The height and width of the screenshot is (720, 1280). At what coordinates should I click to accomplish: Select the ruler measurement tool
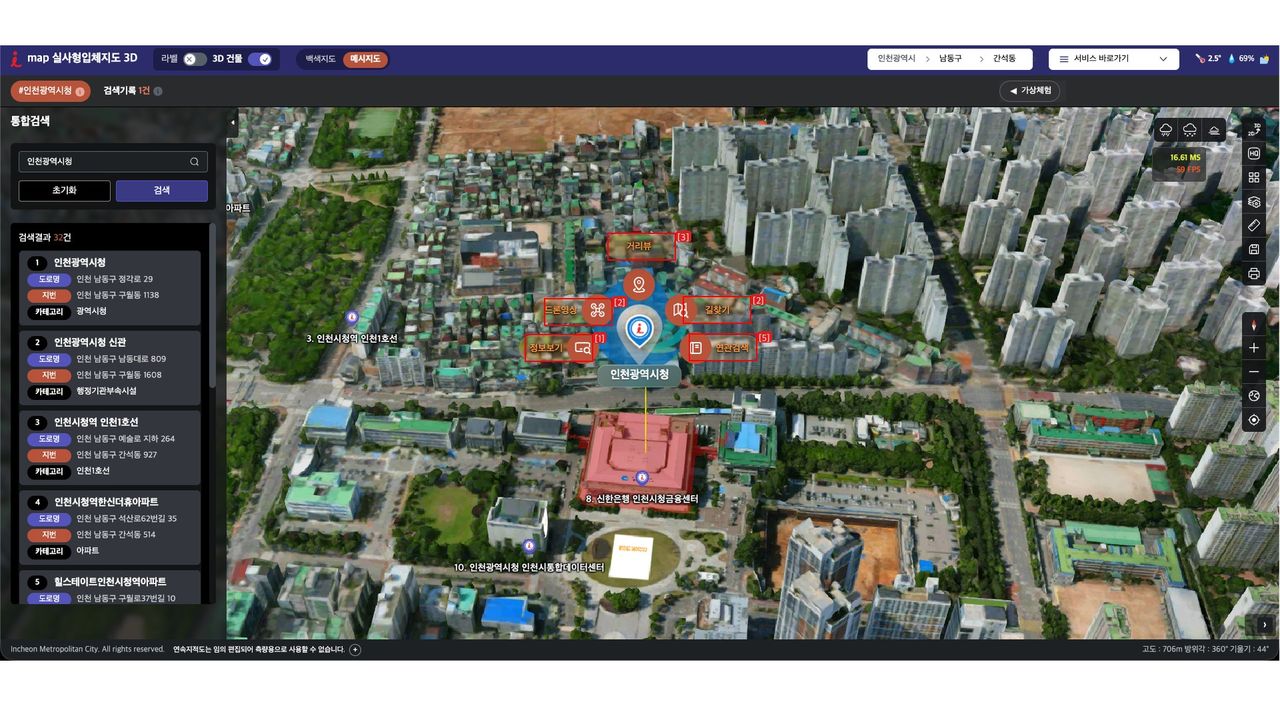pos(1254,225)
